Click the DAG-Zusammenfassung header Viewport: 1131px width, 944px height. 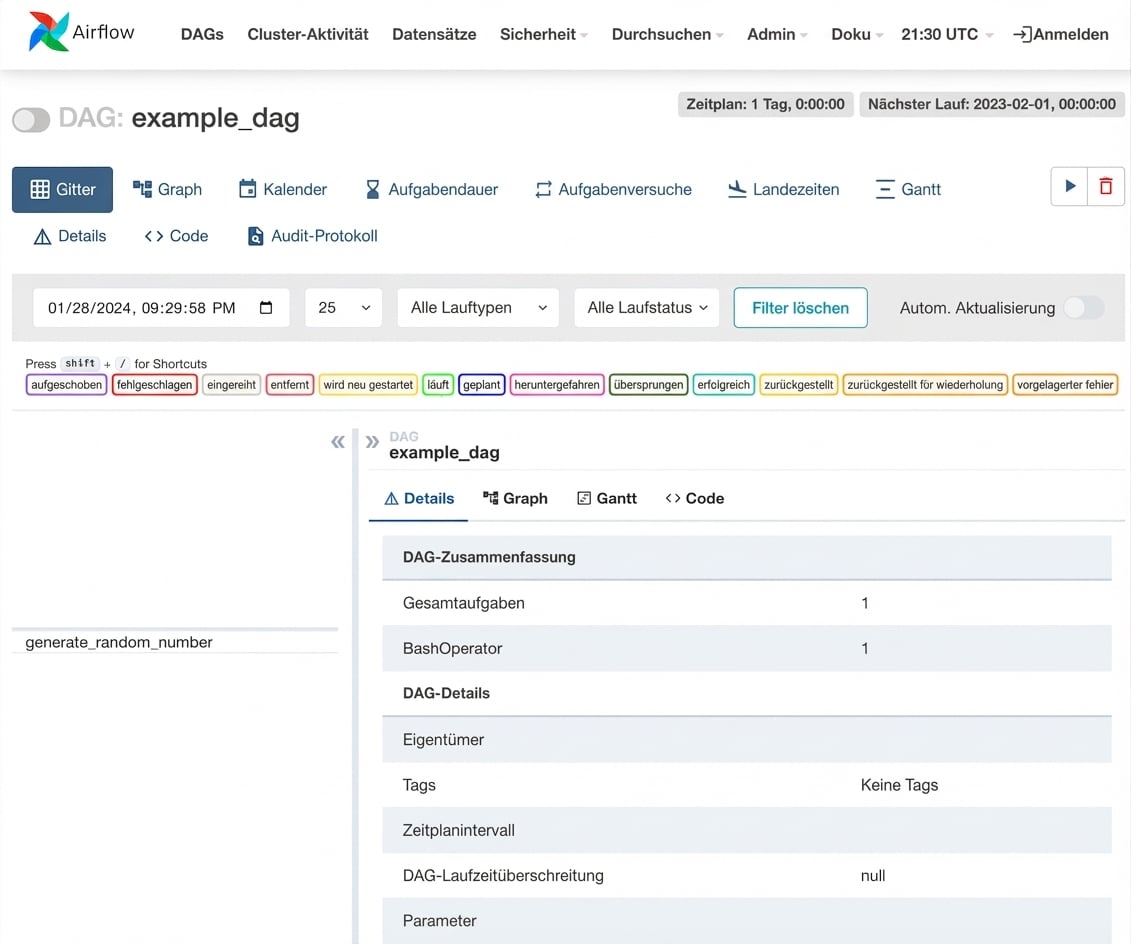point(489,557)
